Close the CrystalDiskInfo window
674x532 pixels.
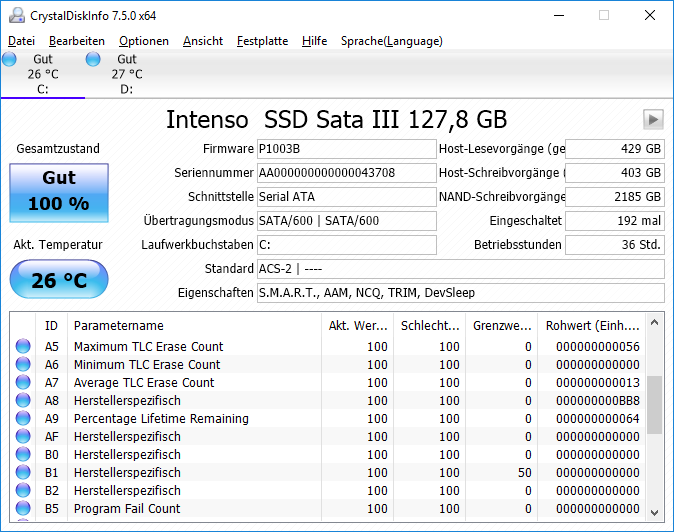click(650, 15)
